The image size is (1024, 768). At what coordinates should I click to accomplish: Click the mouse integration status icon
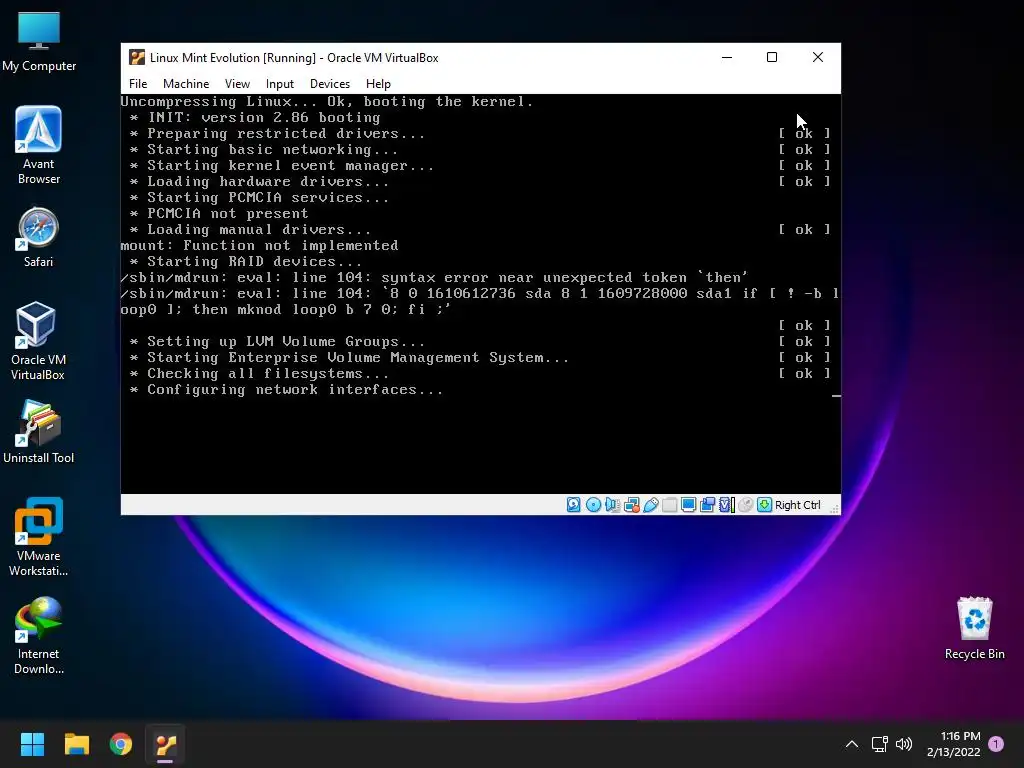point(745,505)
